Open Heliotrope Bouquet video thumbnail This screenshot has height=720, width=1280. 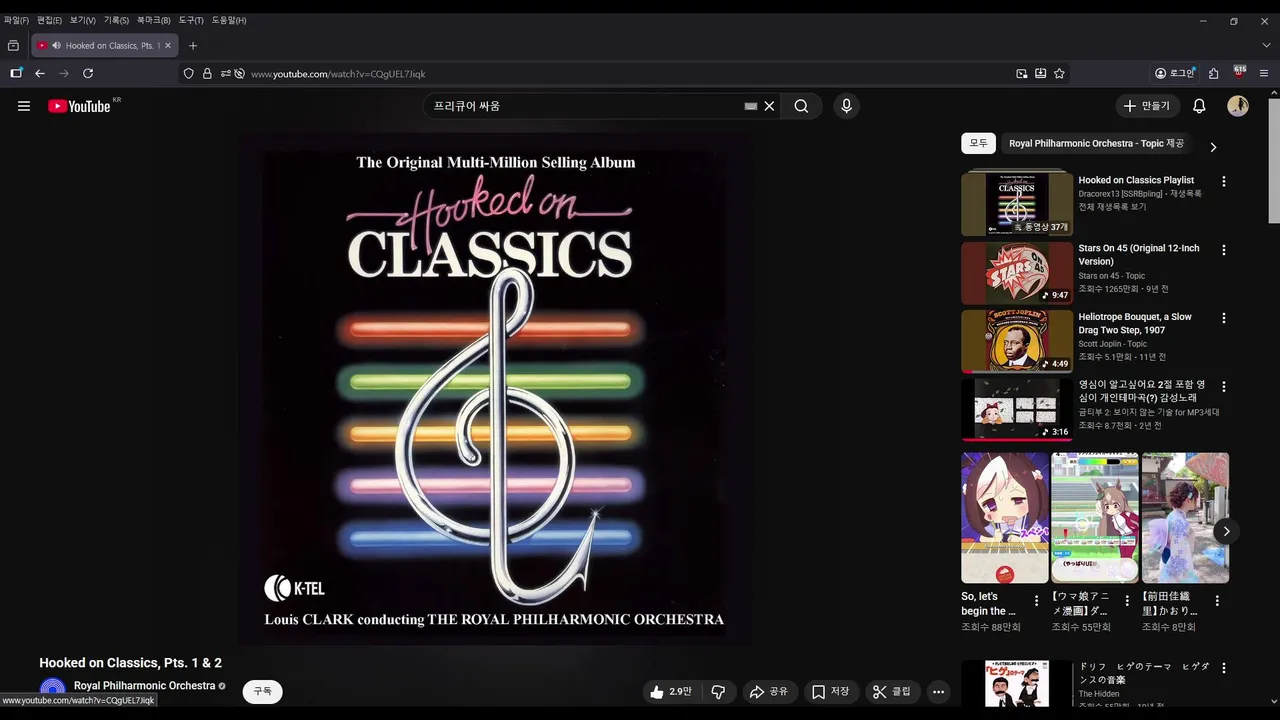(1017, 341)
